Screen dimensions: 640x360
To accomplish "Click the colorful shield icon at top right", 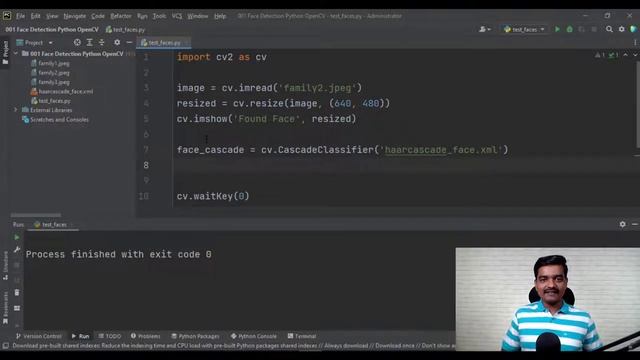I will click(633, 29).
